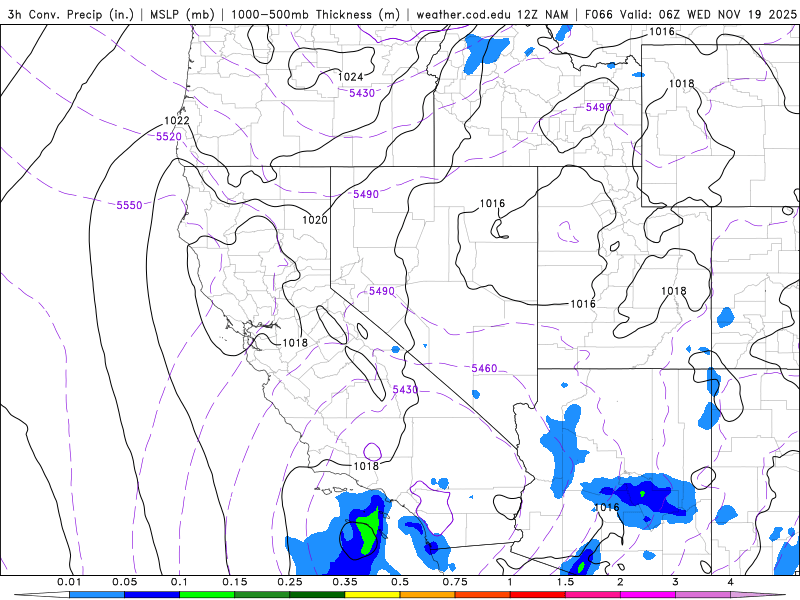Click the red 1–1.5 legend swatch
This screenshot has height=600, width=800.
tap(537, 595)
